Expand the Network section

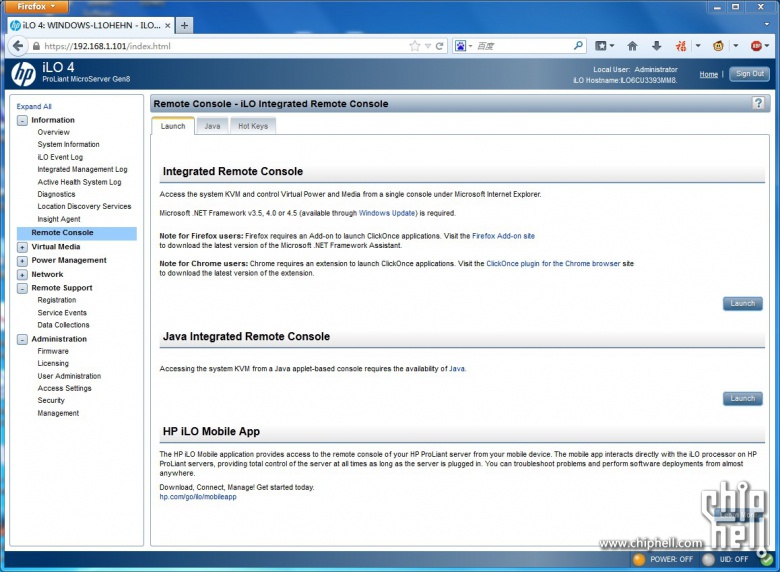(22, 275)
